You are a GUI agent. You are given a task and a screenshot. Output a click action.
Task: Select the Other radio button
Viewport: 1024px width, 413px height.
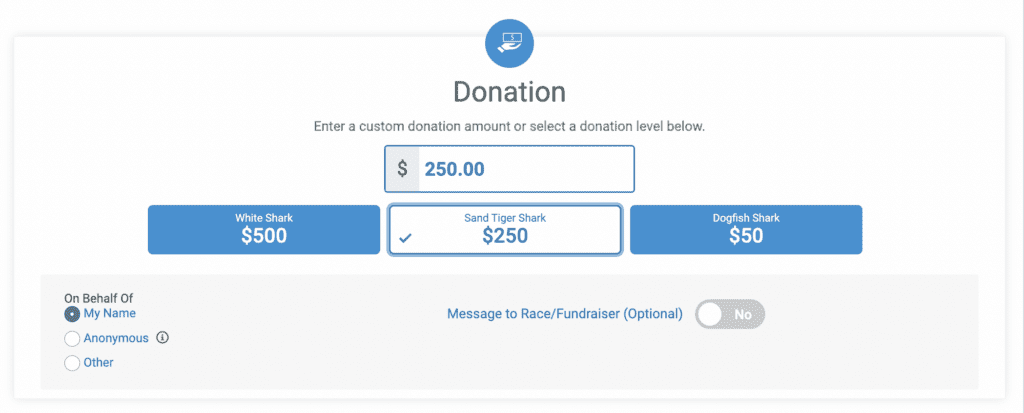click(72, 363)
